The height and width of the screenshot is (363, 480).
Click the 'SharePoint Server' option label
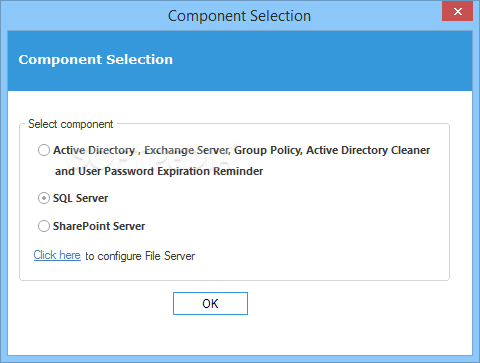(99, 226)
